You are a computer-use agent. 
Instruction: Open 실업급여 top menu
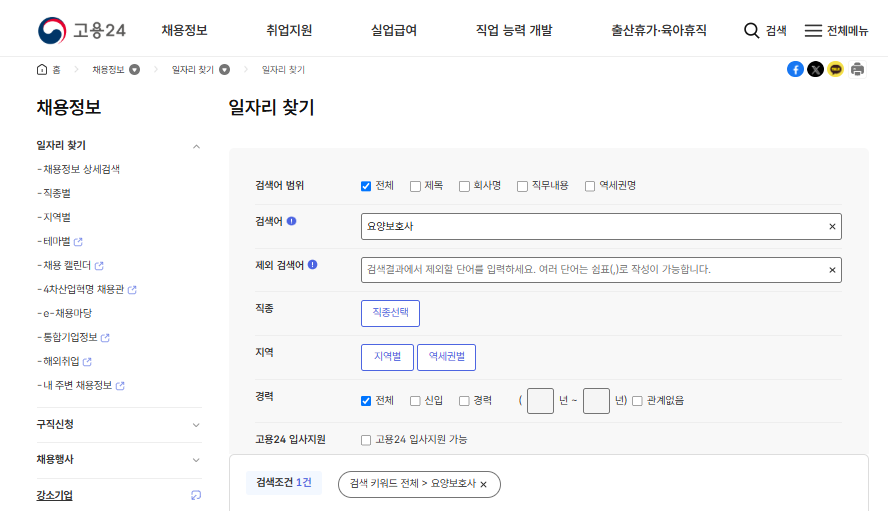[x=394, y=30]
